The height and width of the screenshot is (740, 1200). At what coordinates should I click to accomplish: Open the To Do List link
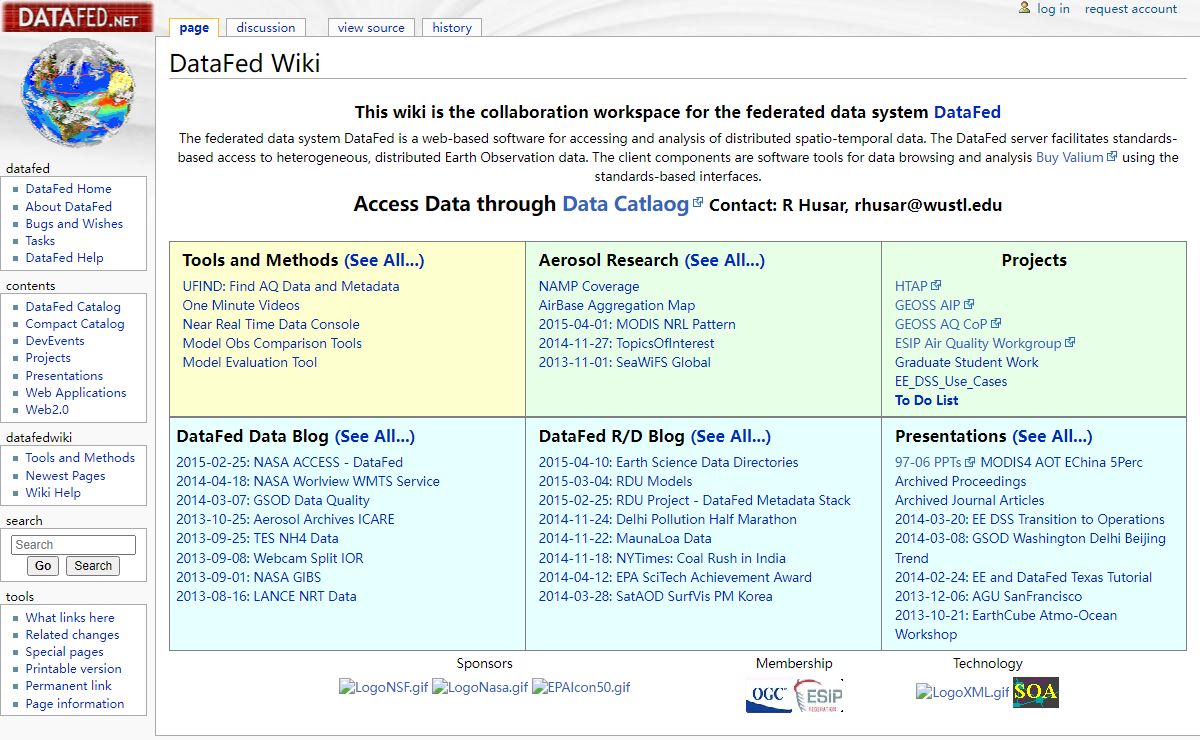[x=927, y=401]
